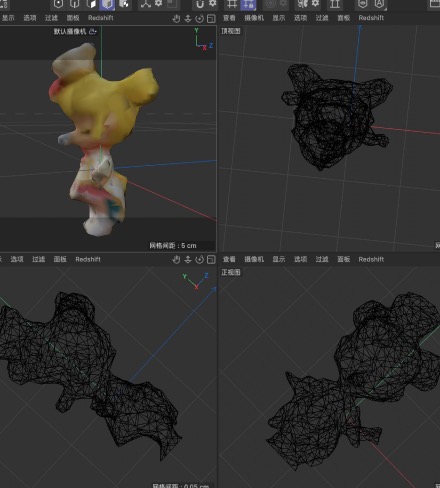Click the 默认摄像机 camera label
The width and height of the screenshot is (440, 488).
70,32
